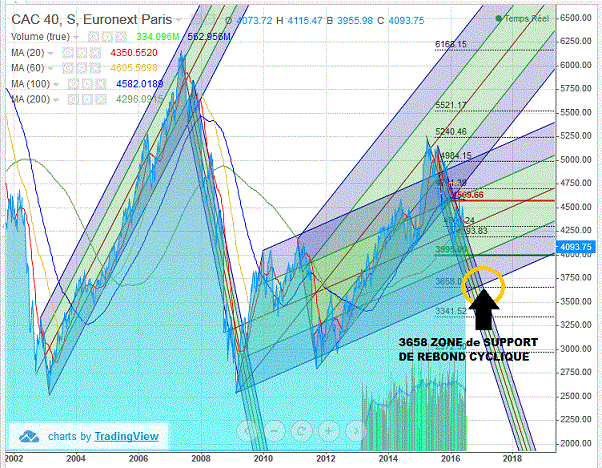Select the CAC 40, S, Euronext Paris title

coord(92,19)
